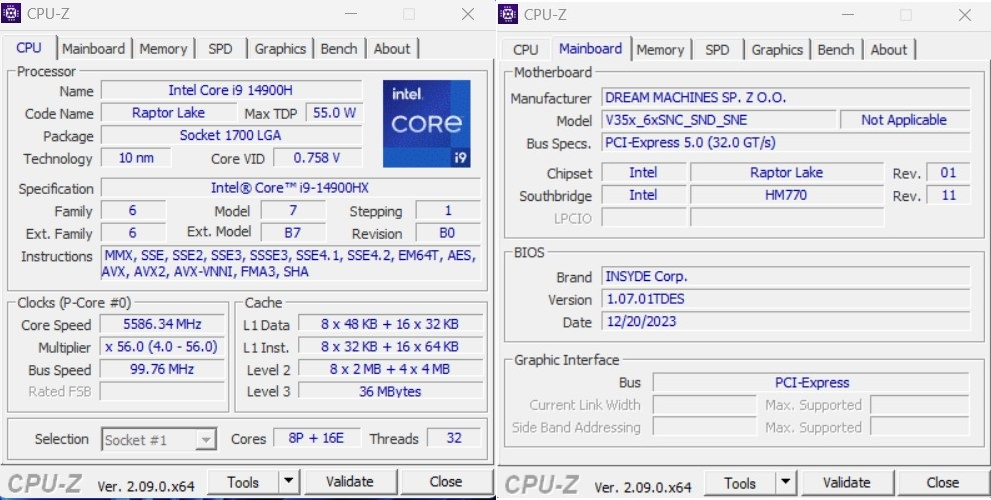Screen dimensions: 991x500
Task: Click the BIOS Version field 1.07.01TDES
Action: pyautogui.click(x=785, y=299)
